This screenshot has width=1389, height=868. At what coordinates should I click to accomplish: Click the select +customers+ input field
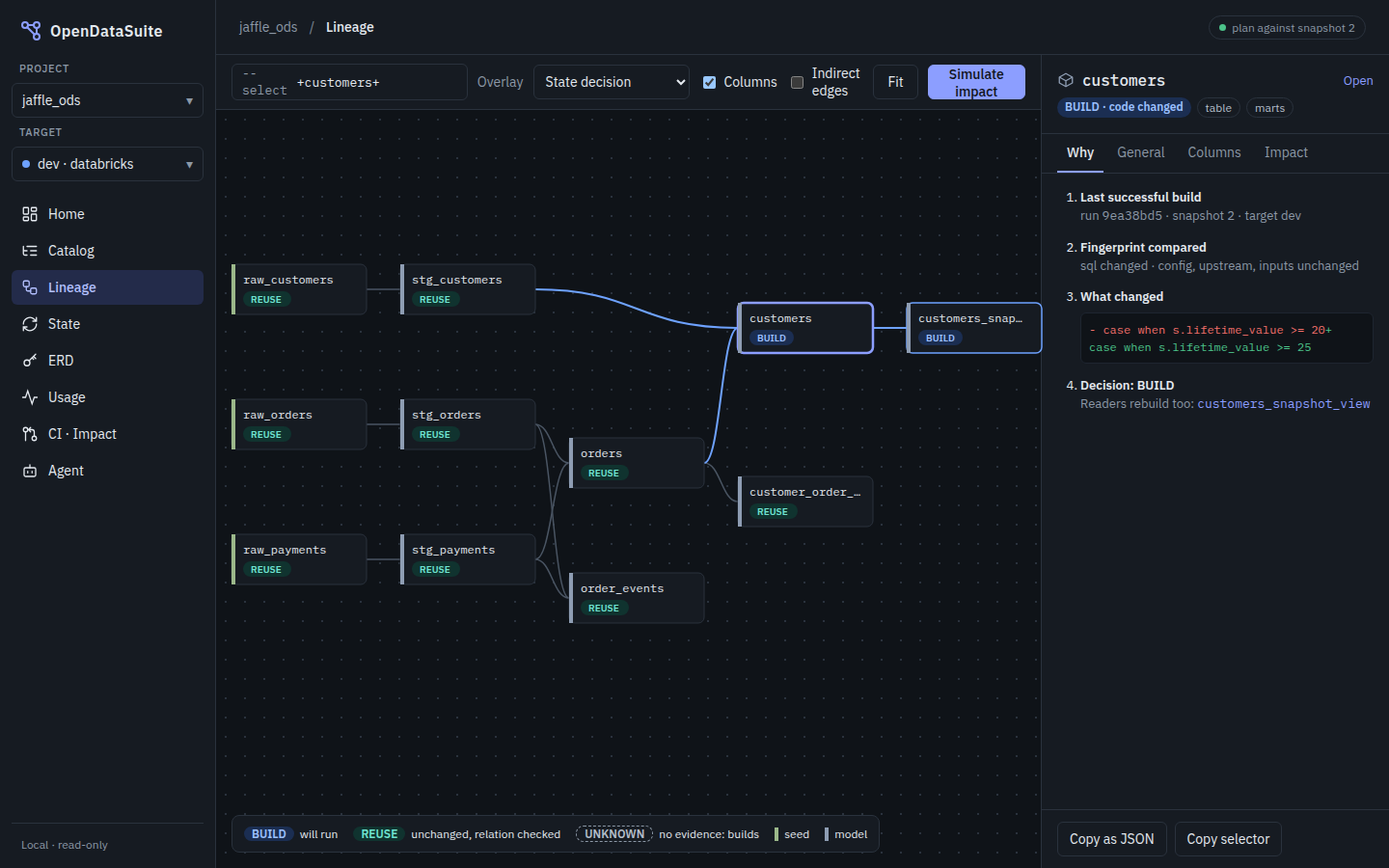(x=349, y=82)
